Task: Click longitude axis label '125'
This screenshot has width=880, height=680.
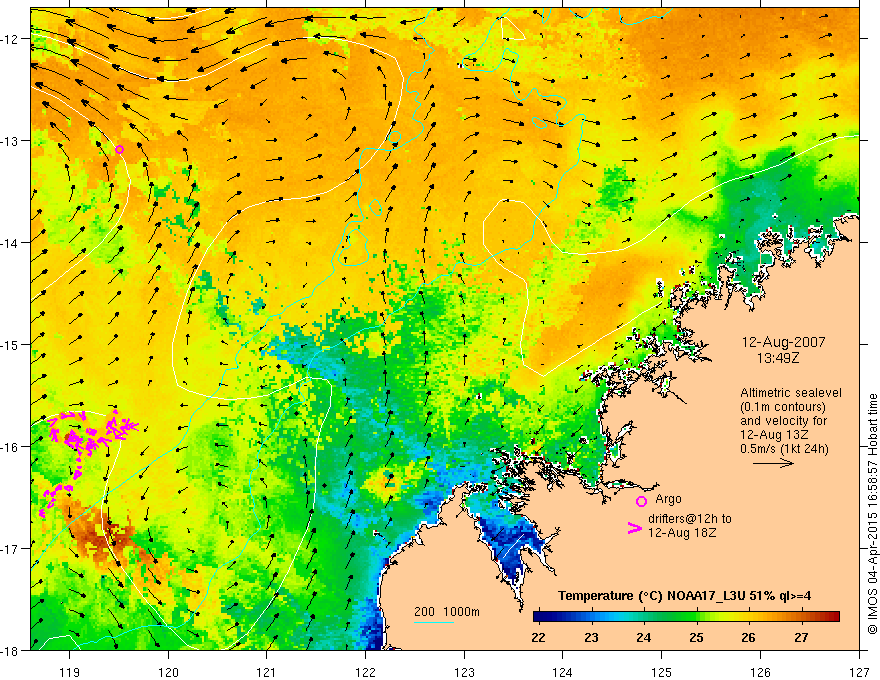Action: tap(661, 672)
